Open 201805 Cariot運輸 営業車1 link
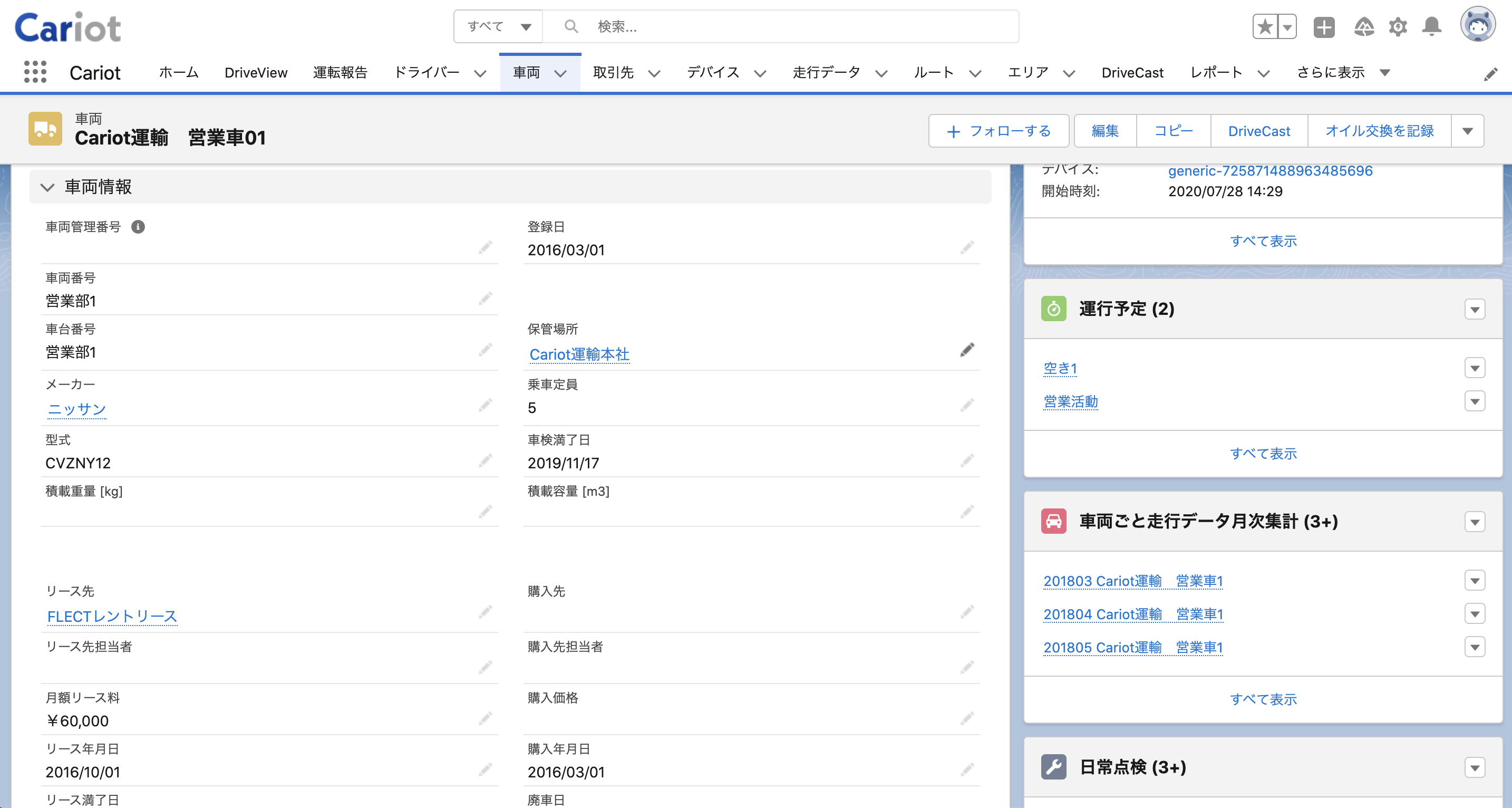1512x808 pixels. point(1133,648)
